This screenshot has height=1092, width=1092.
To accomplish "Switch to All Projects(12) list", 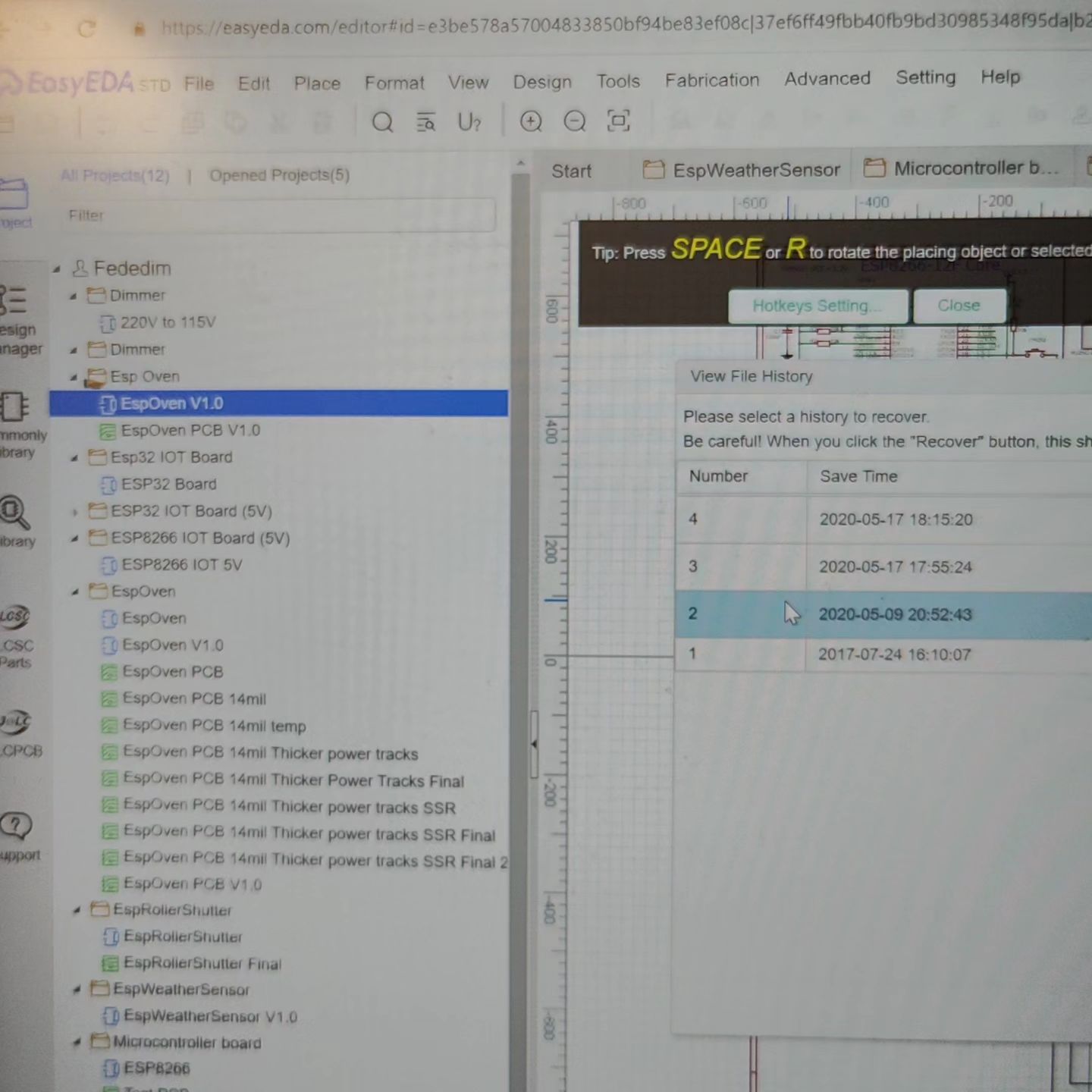I will click(x=115, y=176).
